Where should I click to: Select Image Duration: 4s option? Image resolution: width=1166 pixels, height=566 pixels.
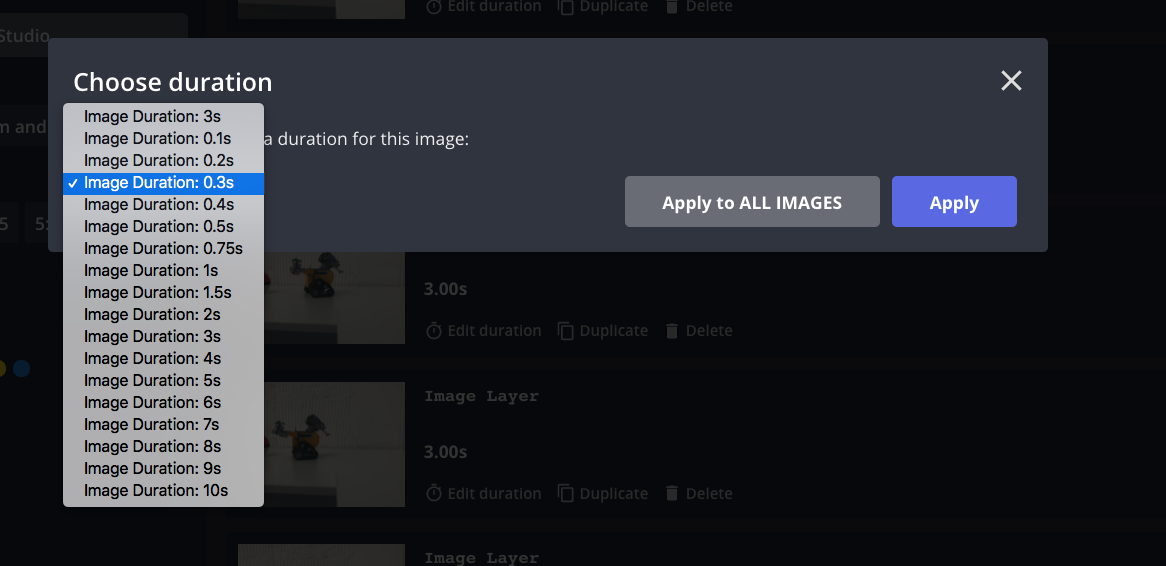[x=164, y=358]
